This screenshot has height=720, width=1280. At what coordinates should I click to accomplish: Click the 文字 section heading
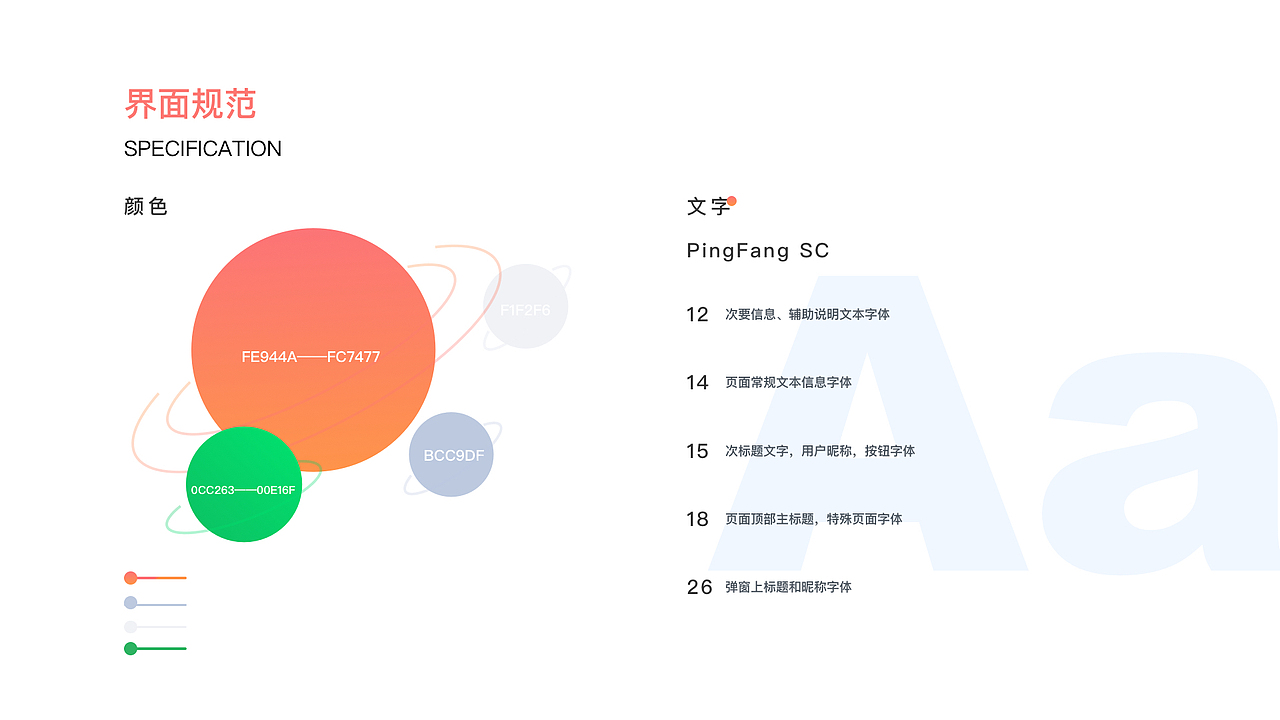[x=709, y=207]
